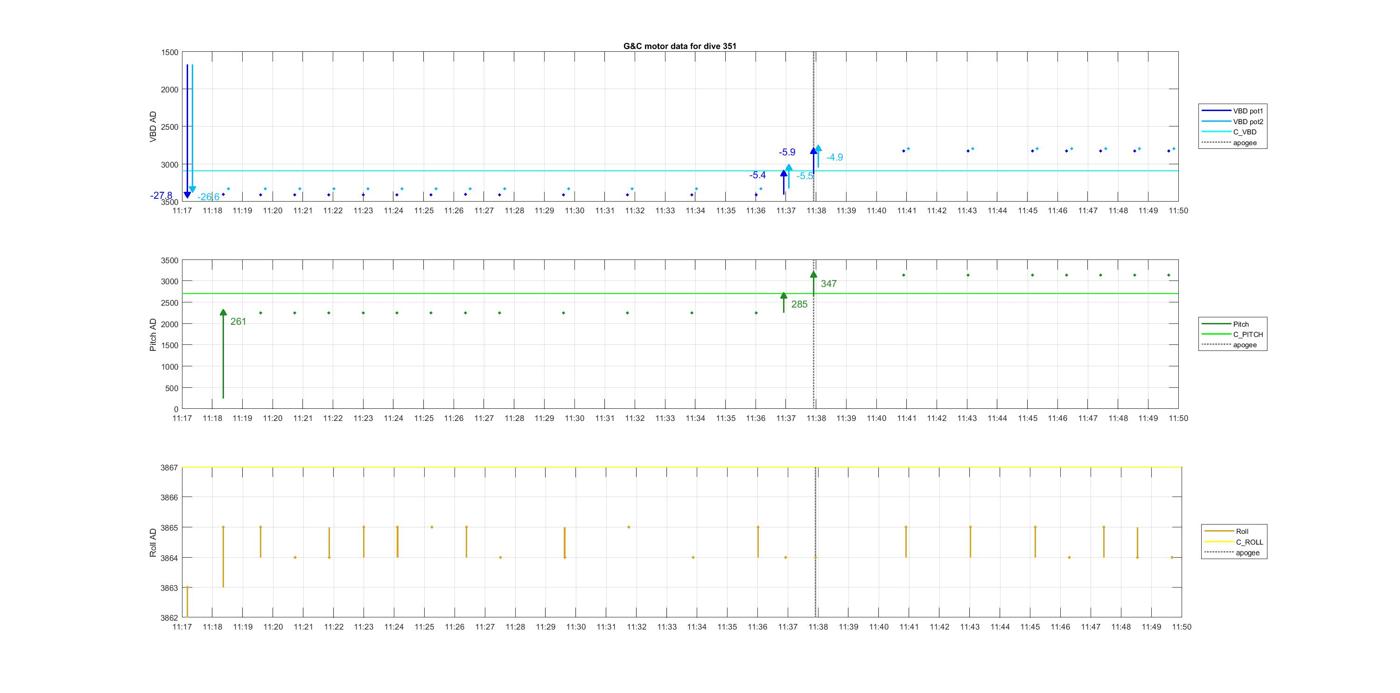Click the "3867" tick on Roll axis
Viewport: 1400px width, 693px height.
168,467
